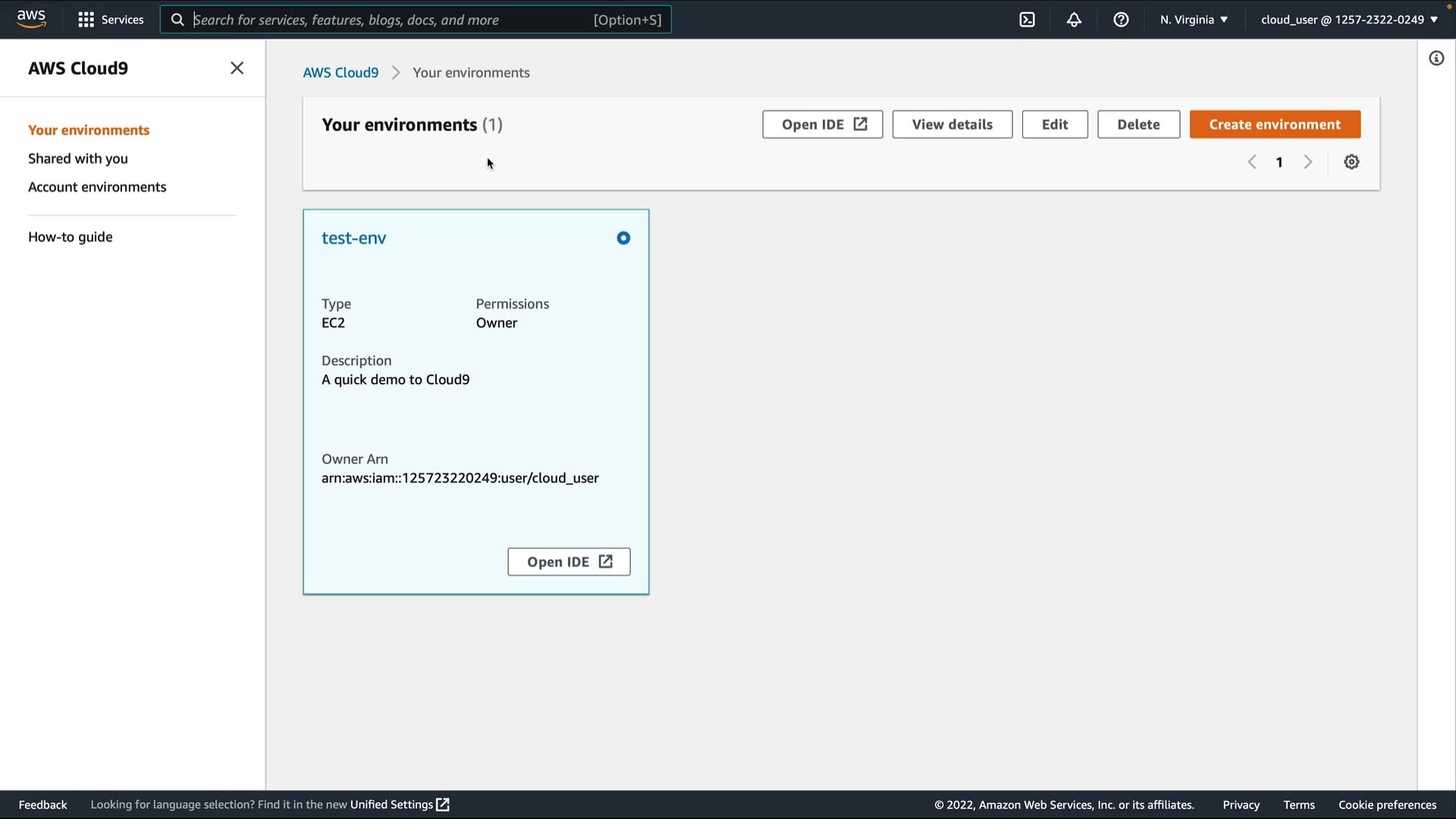Viewport: 1456px width, 819px height.
Task: Open the Services grid menu
Action: (111, 20)
